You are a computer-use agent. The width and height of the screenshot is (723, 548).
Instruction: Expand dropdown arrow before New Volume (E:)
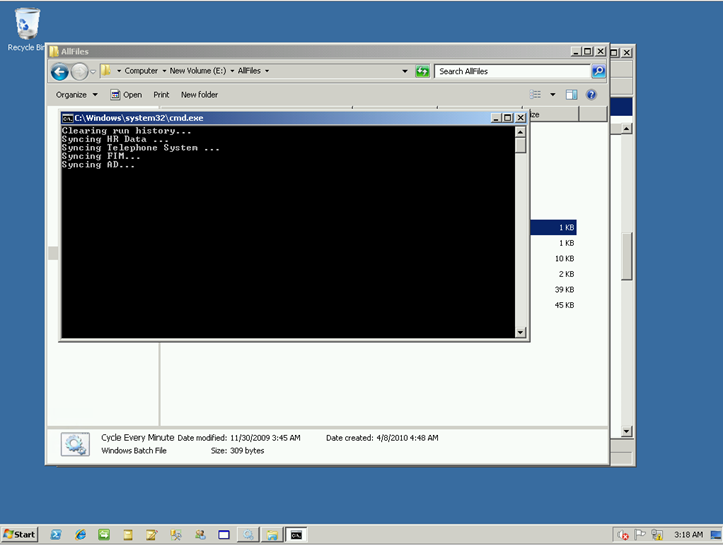coord(164,71)
